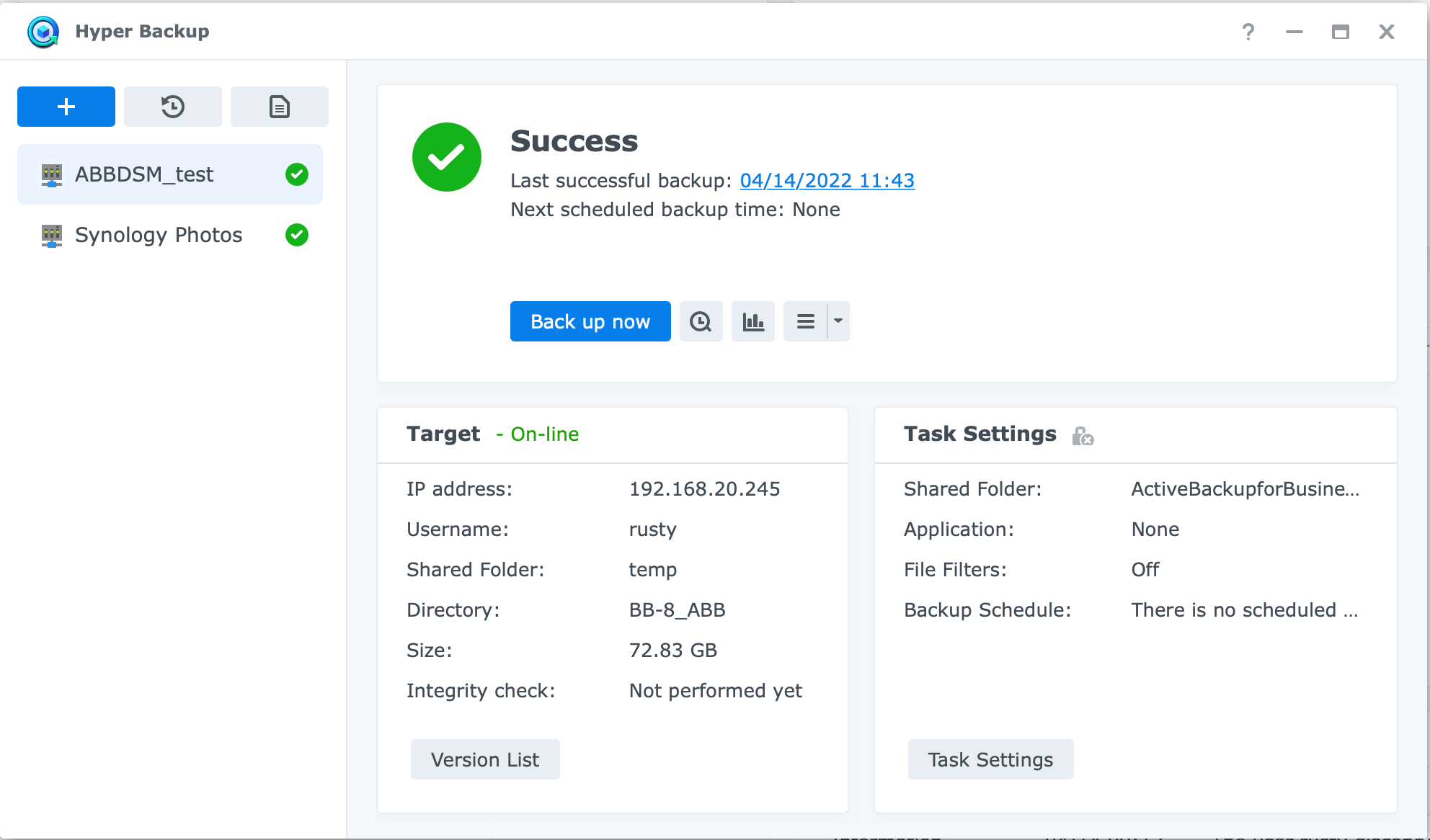
Task: Open the backup statistics chart icon
Action: [753, 321]
